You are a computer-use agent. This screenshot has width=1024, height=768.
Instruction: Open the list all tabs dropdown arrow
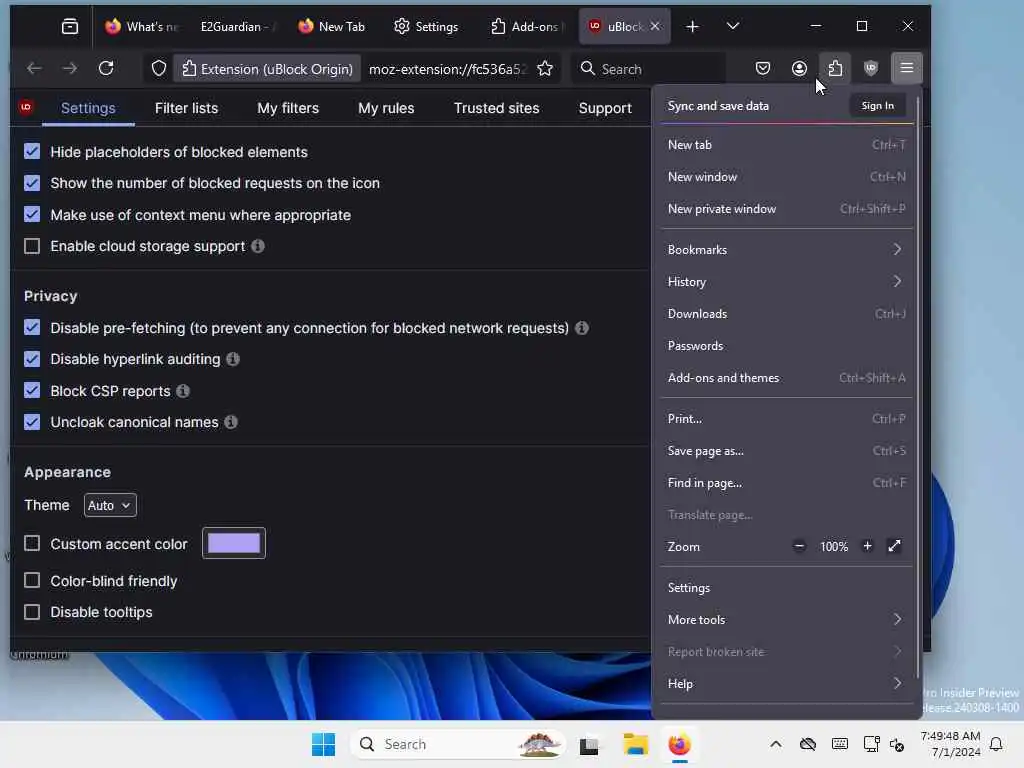(x=733, y=26)
